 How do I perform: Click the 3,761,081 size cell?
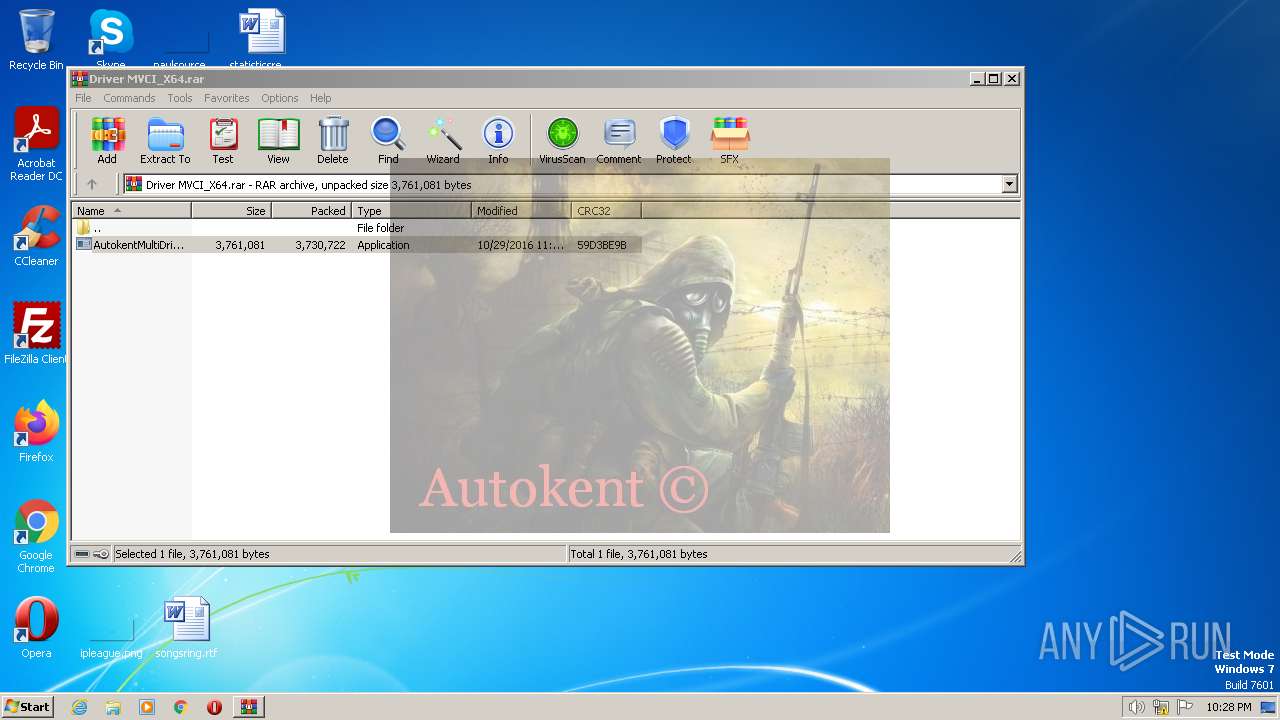tap(240, 245)
